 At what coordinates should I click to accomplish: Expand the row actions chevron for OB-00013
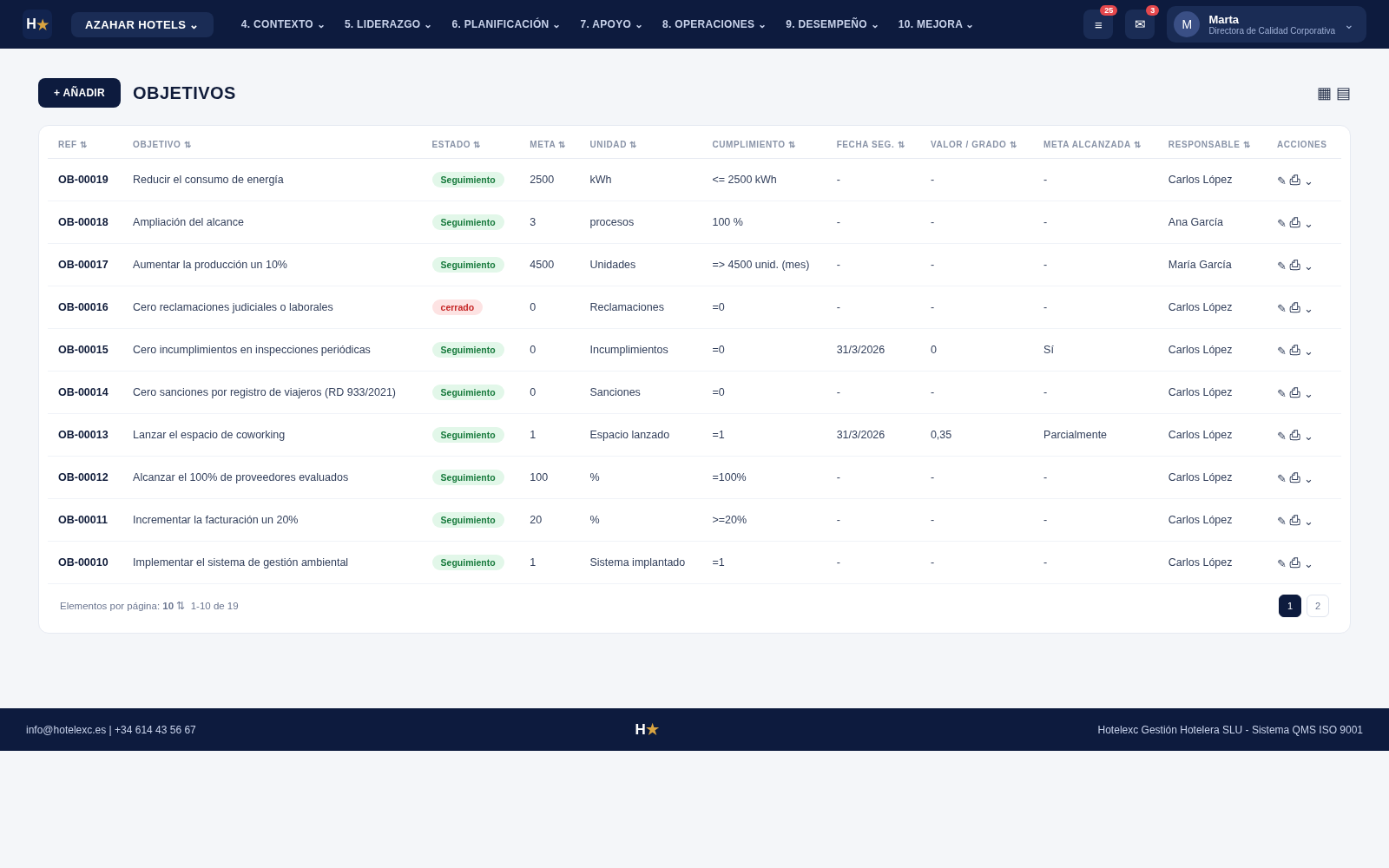click(x=1308, y=437)
